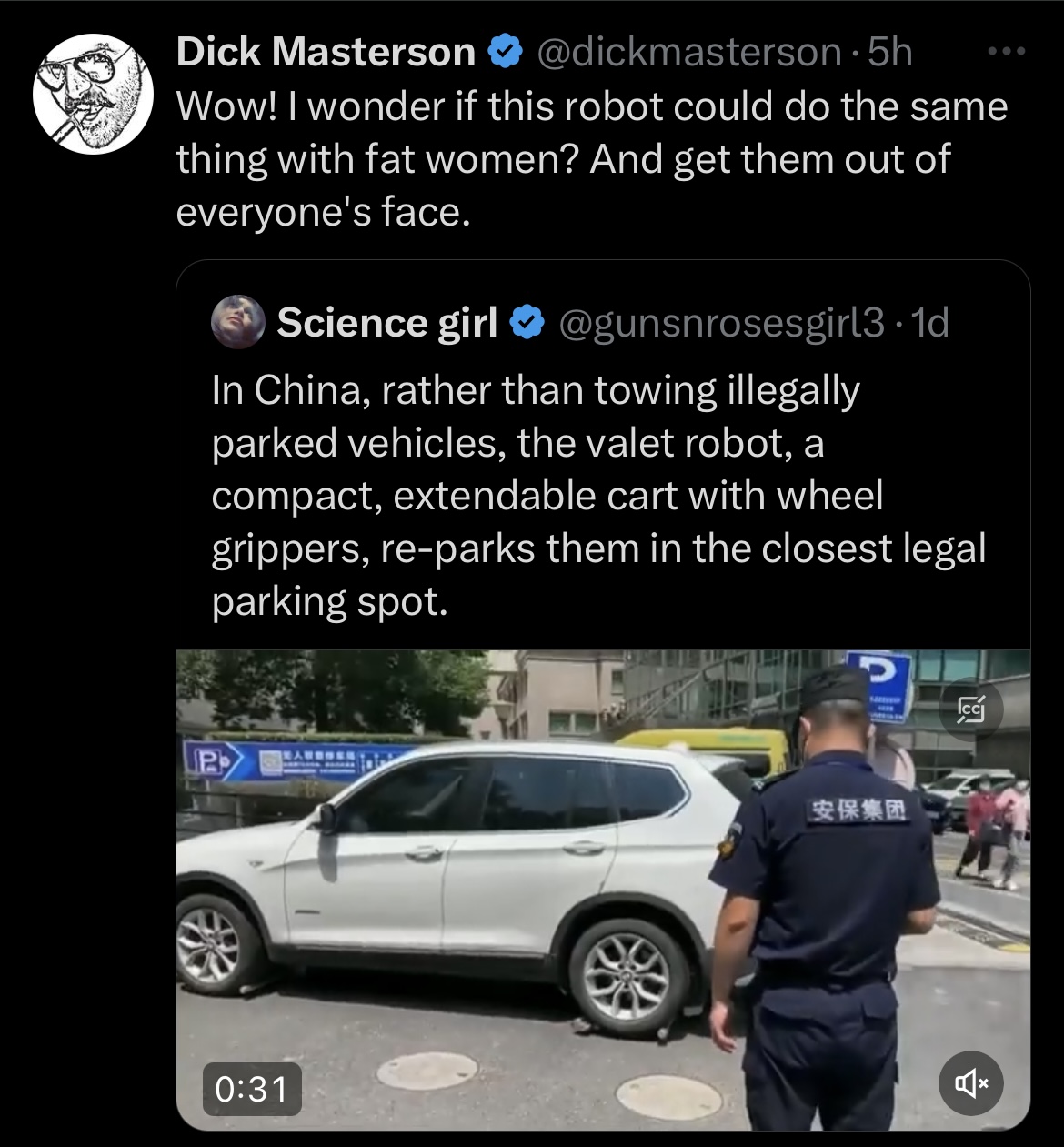
Task: Click Dick Masterson's verified badge
Action: (506, 52)
